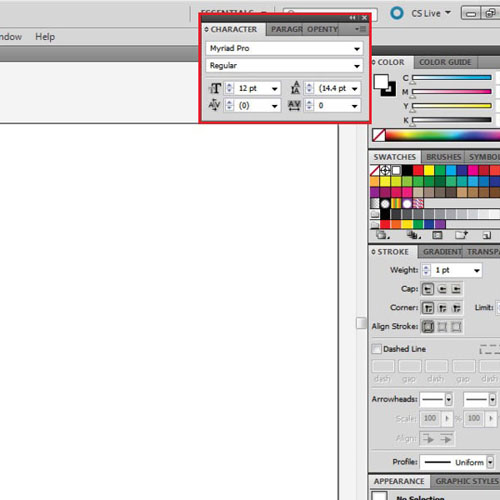Image resolution: width=500 pixels, height=500 pixels.
Task: Select the round join corner option
Action: pos(442,308)
